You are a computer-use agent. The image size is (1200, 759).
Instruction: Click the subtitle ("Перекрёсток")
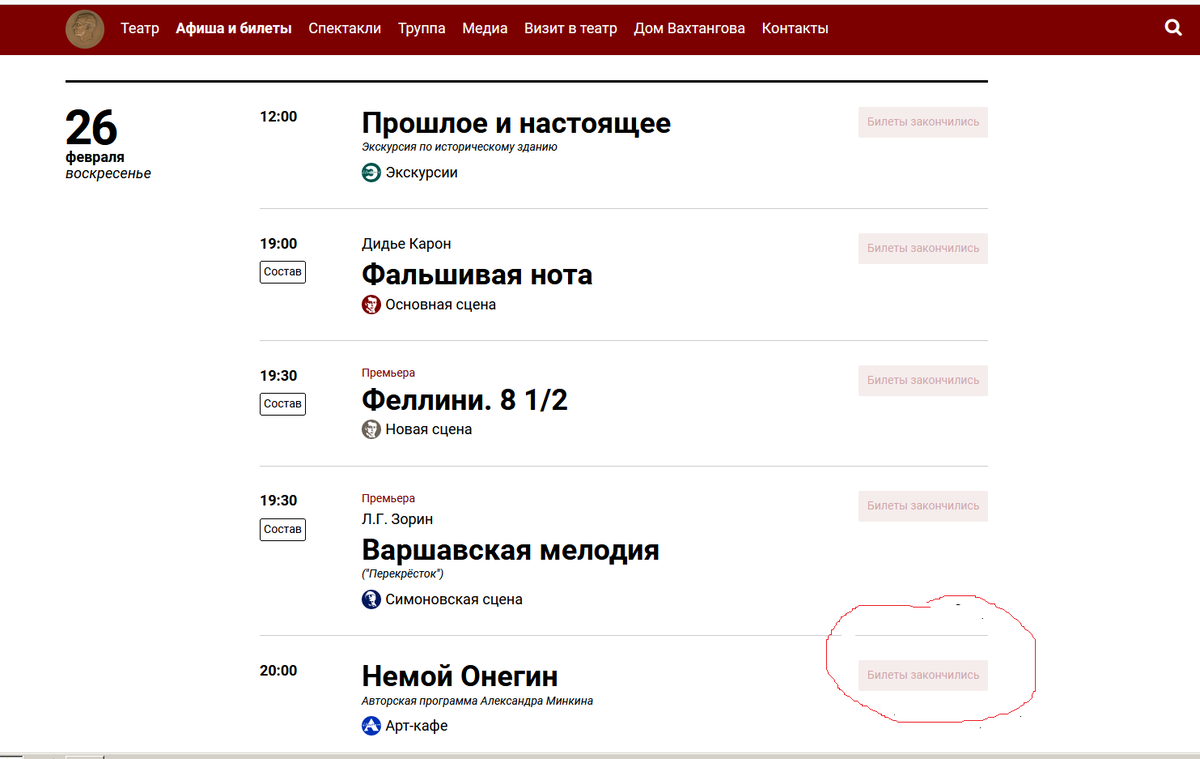click(402, 574)
